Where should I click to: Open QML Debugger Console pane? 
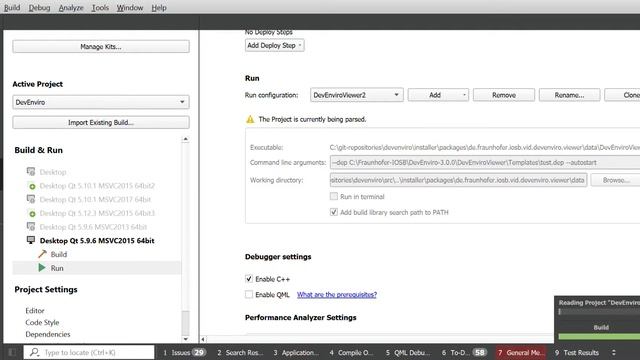408,352
